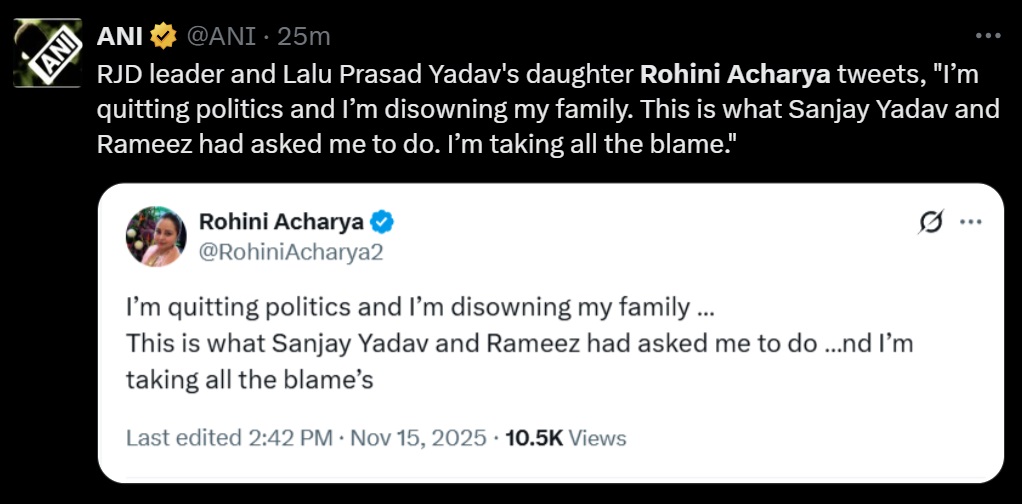The image size is (1022, 504).
Task: Click the gold verified badge beside ANI
Action: tap(162, 37)
